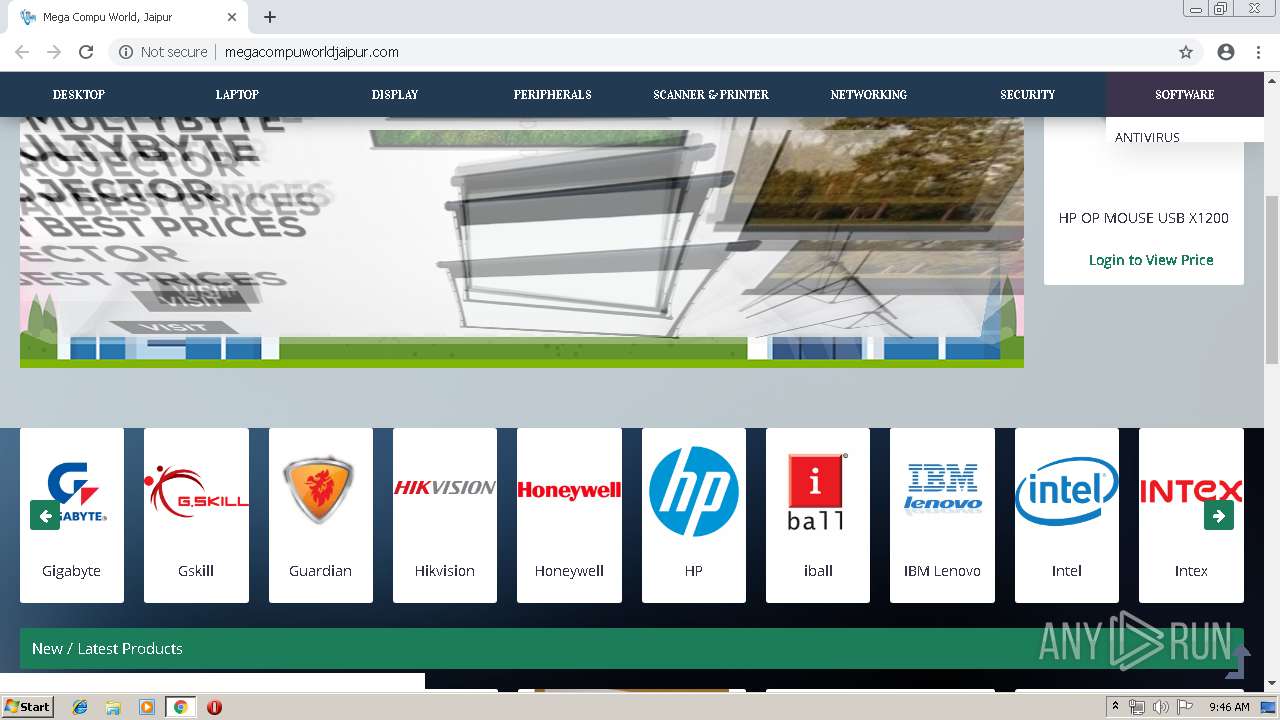Click the IBM Lenovo brand name text
Image resolution: width=1280 pixels, height=720 pixels.
point(942,571)
